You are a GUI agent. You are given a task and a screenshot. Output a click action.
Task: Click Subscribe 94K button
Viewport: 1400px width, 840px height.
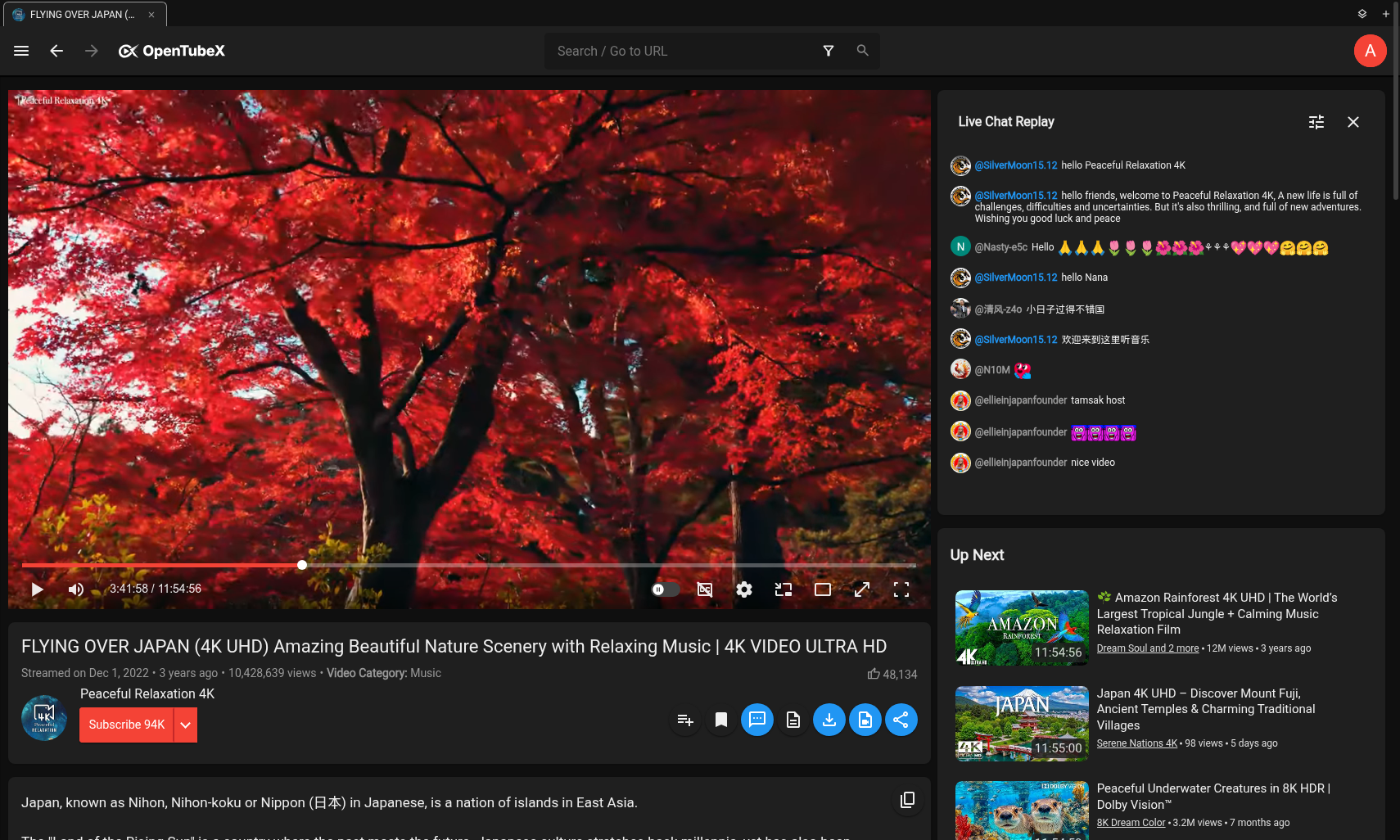pyautogui.click(x=127, y=725)
